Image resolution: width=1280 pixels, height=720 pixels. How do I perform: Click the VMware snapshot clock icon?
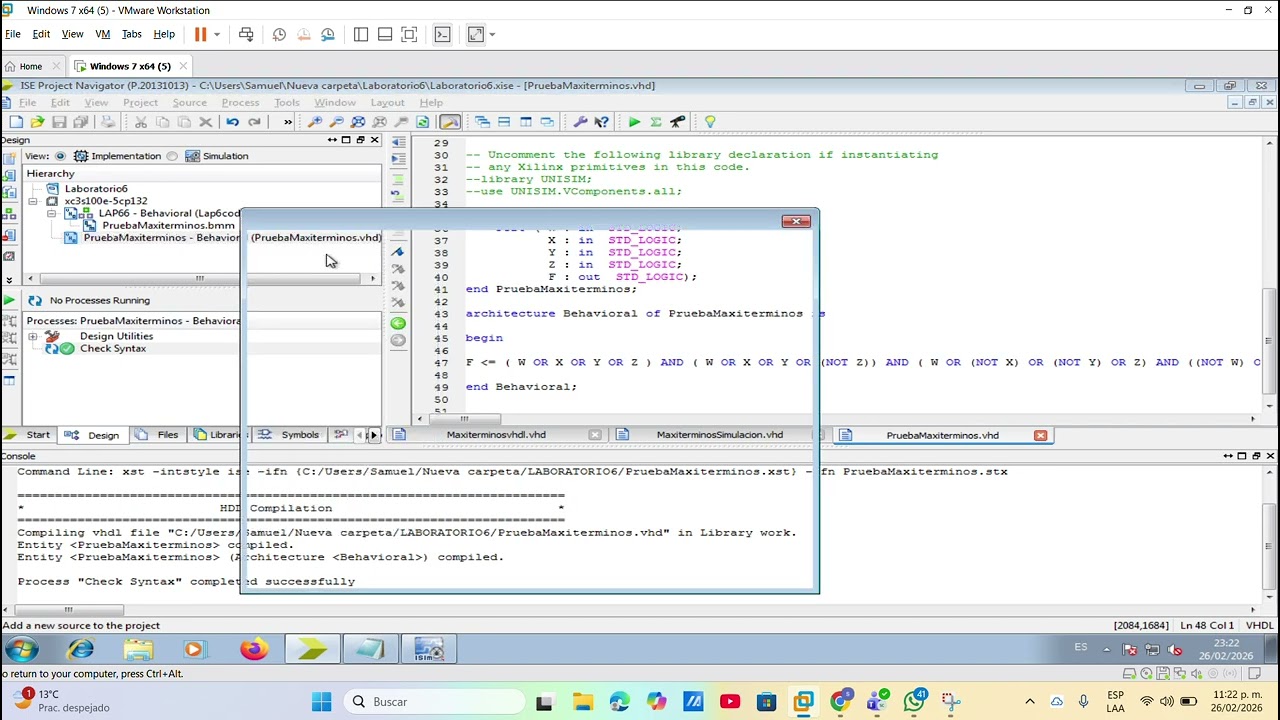(279, 34)
